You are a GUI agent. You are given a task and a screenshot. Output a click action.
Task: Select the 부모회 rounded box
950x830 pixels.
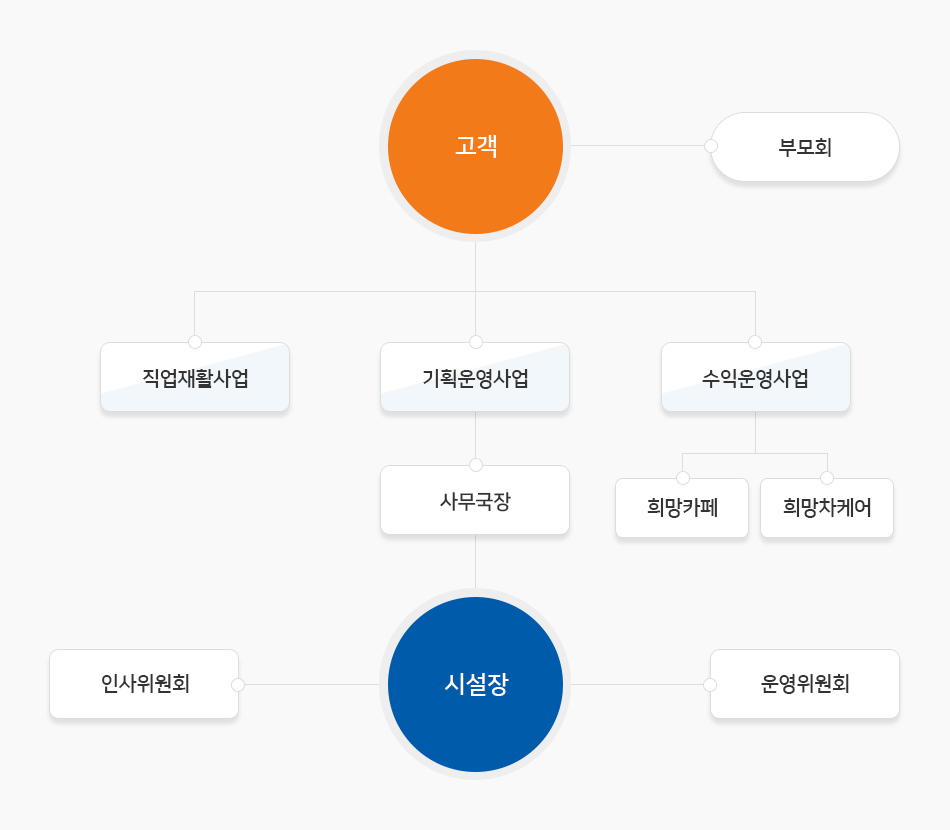[x=805, y=147]
